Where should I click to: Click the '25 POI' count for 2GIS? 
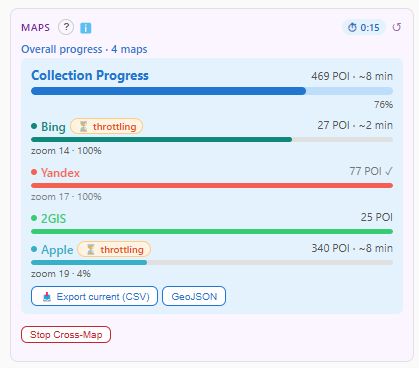click(x=377, y=217)
